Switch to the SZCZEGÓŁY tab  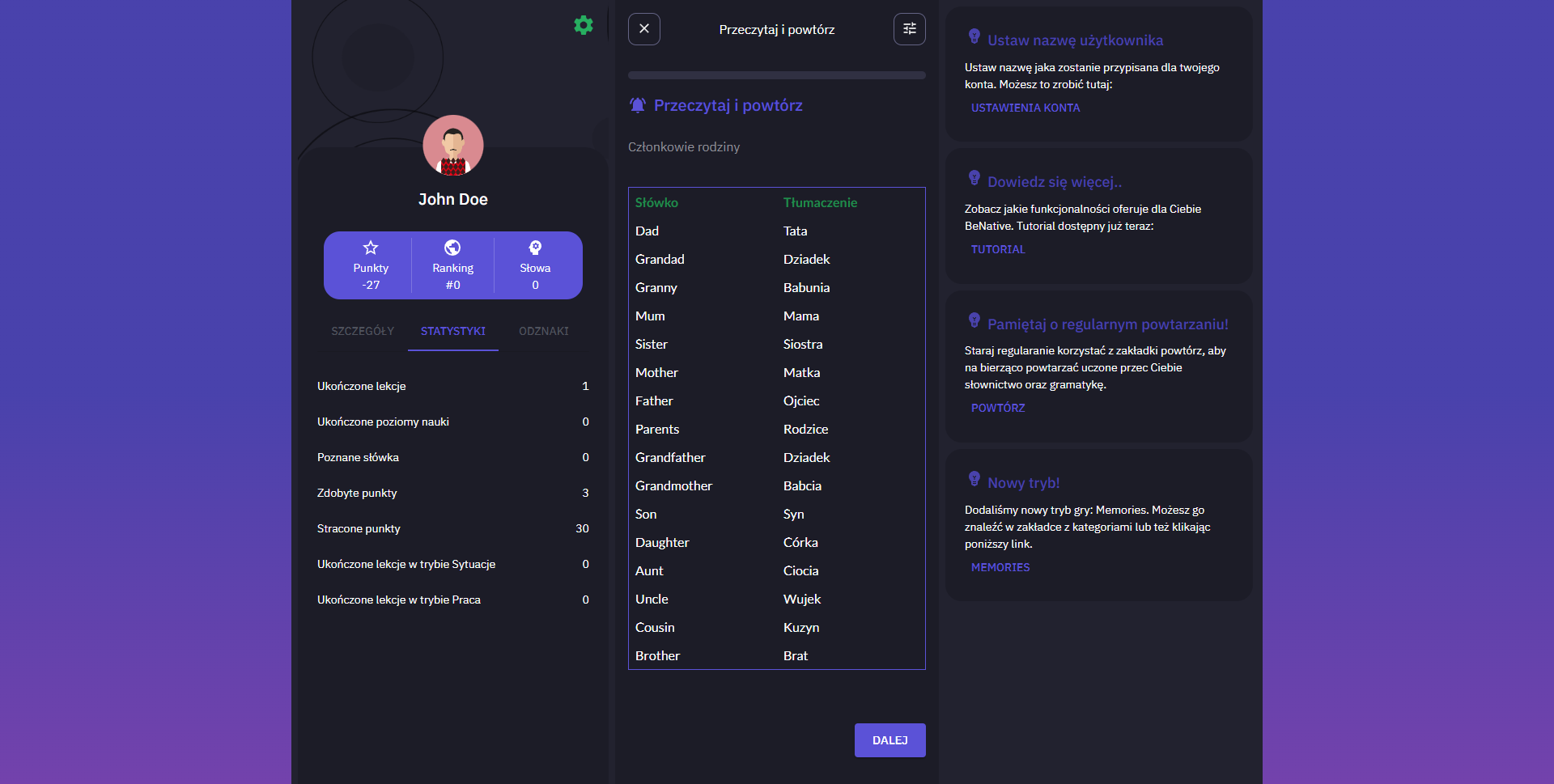[x=362, y=331]
